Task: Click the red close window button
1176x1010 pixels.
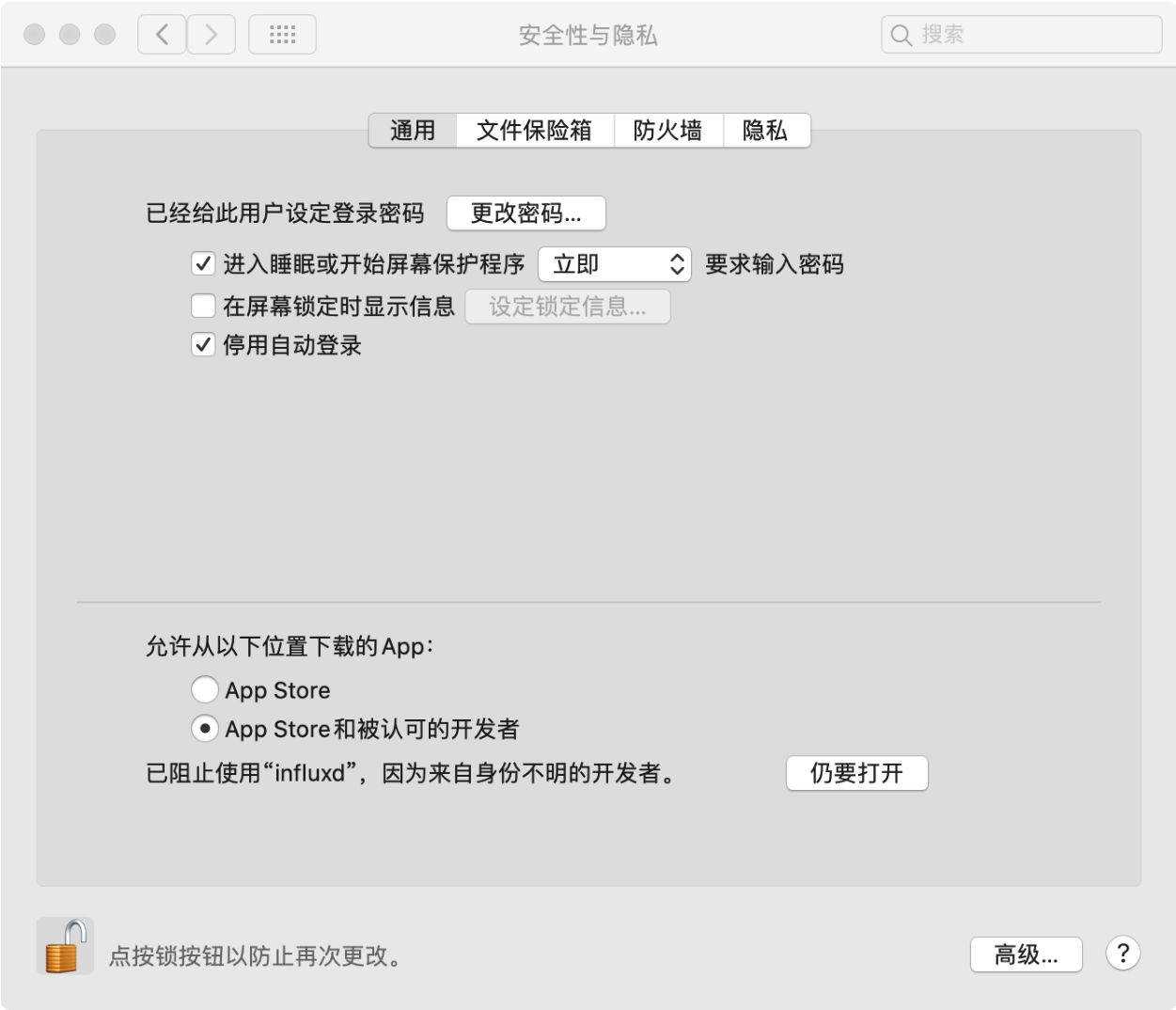Action: (x=35, y=35)
